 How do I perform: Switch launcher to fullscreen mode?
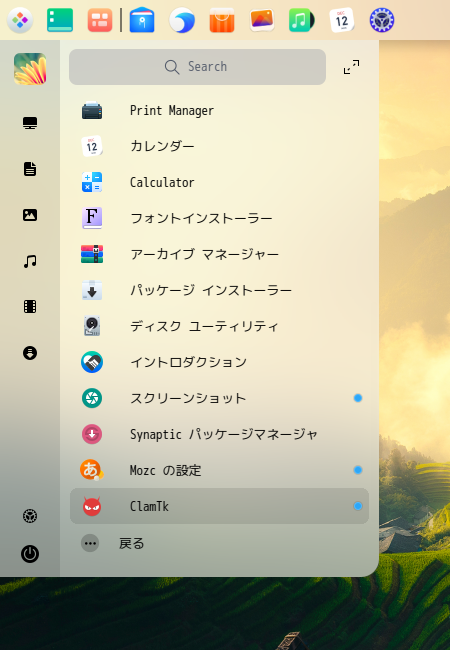351,67
